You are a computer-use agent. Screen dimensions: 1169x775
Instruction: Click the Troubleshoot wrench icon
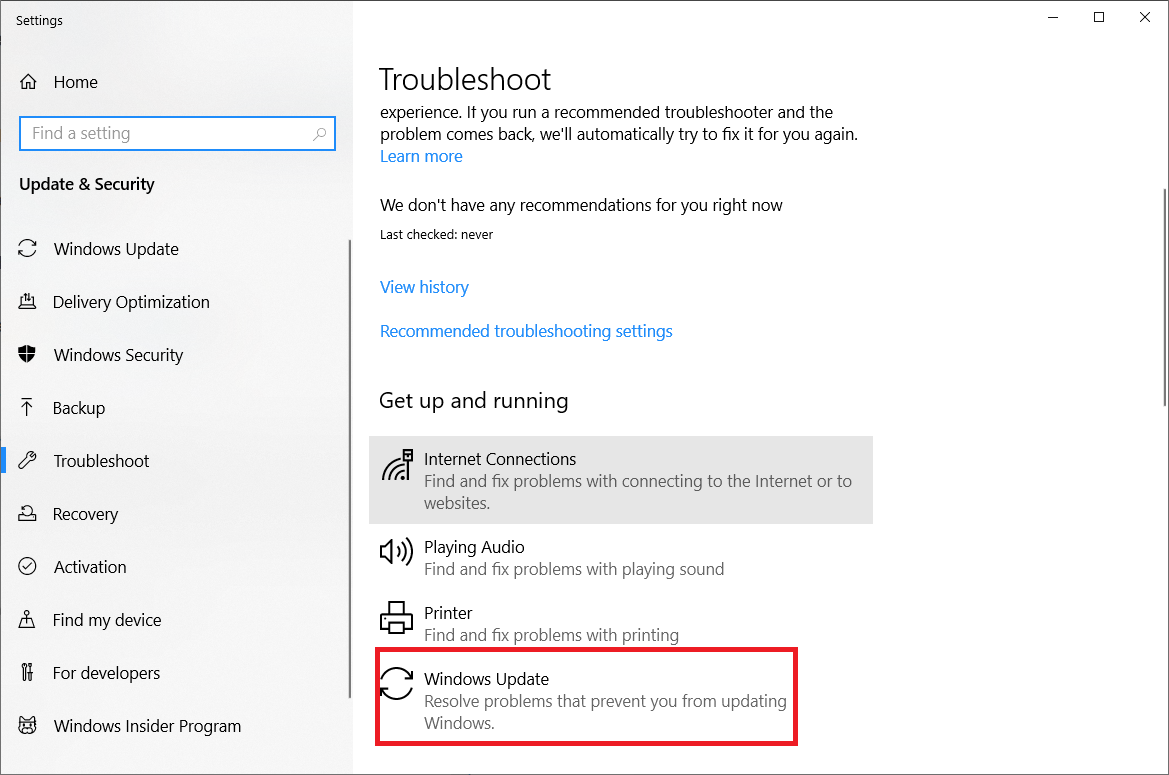pyautogui.click(x=28, y=461)
